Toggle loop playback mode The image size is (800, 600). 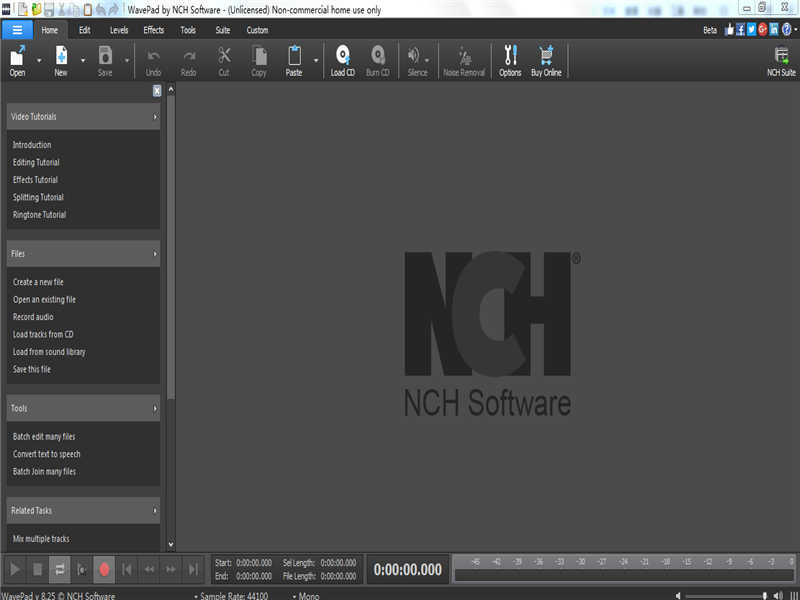point(60,569)
